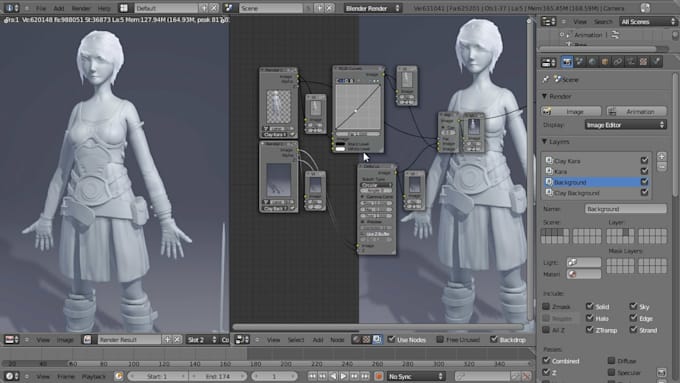Select material node tree type icon
This screenshot has width=680, height=383.
coord(356,340)
